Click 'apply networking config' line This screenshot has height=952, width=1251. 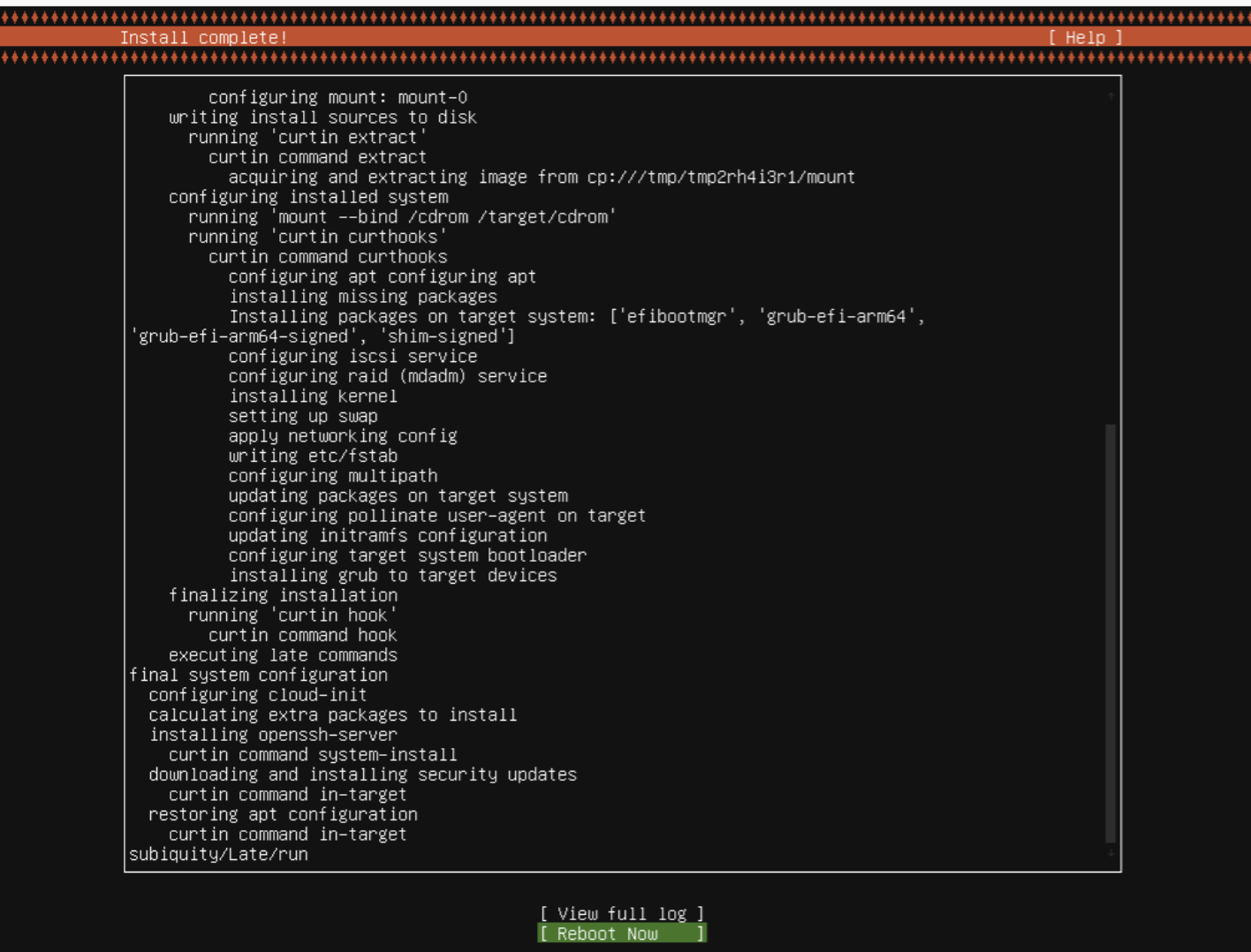coord(343,435)
